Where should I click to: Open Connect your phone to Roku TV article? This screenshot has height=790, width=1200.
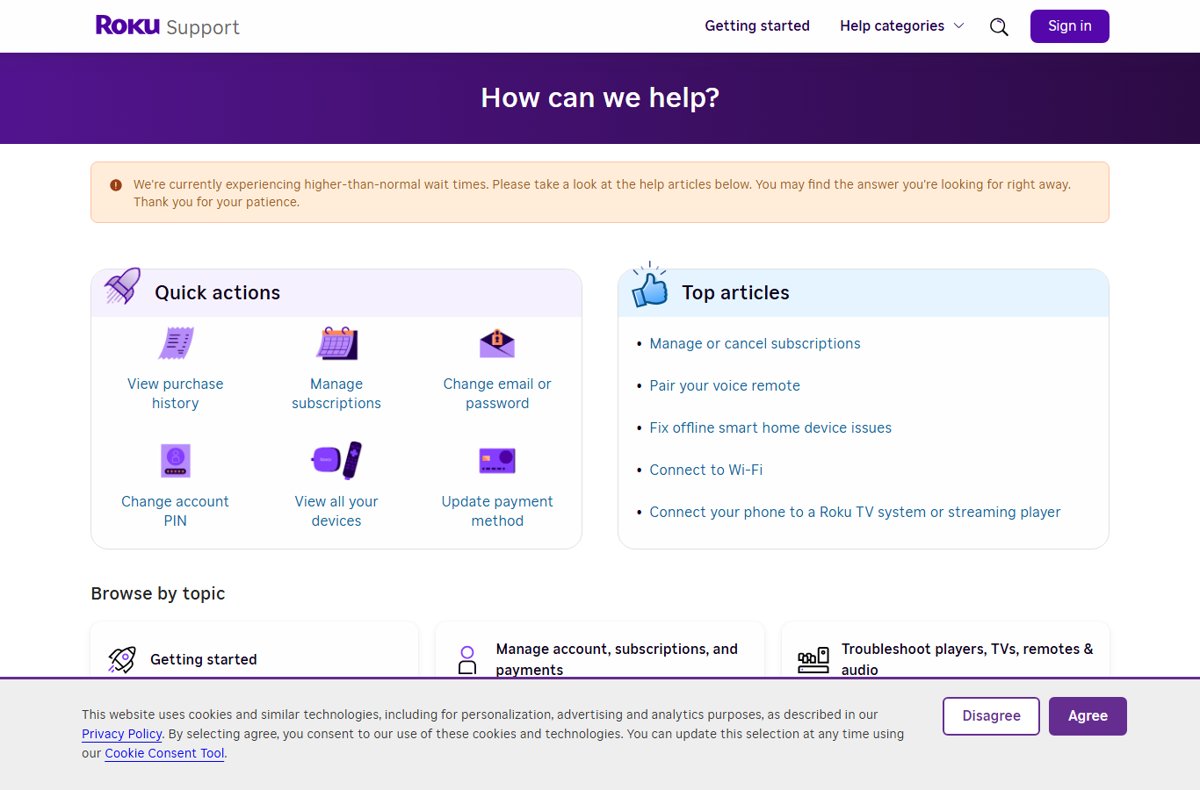tap(855, 511)
